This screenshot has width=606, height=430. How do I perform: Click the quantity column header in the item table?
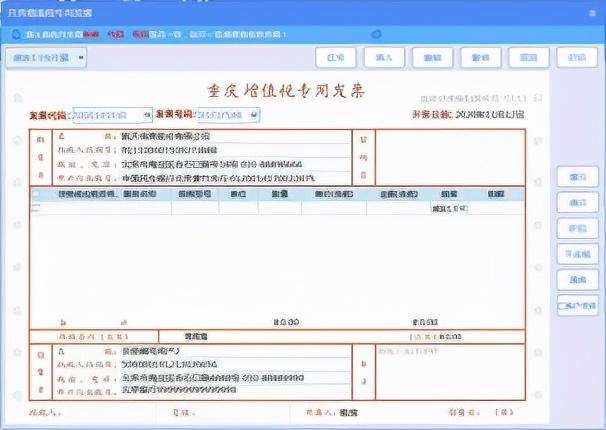[279, 194]
